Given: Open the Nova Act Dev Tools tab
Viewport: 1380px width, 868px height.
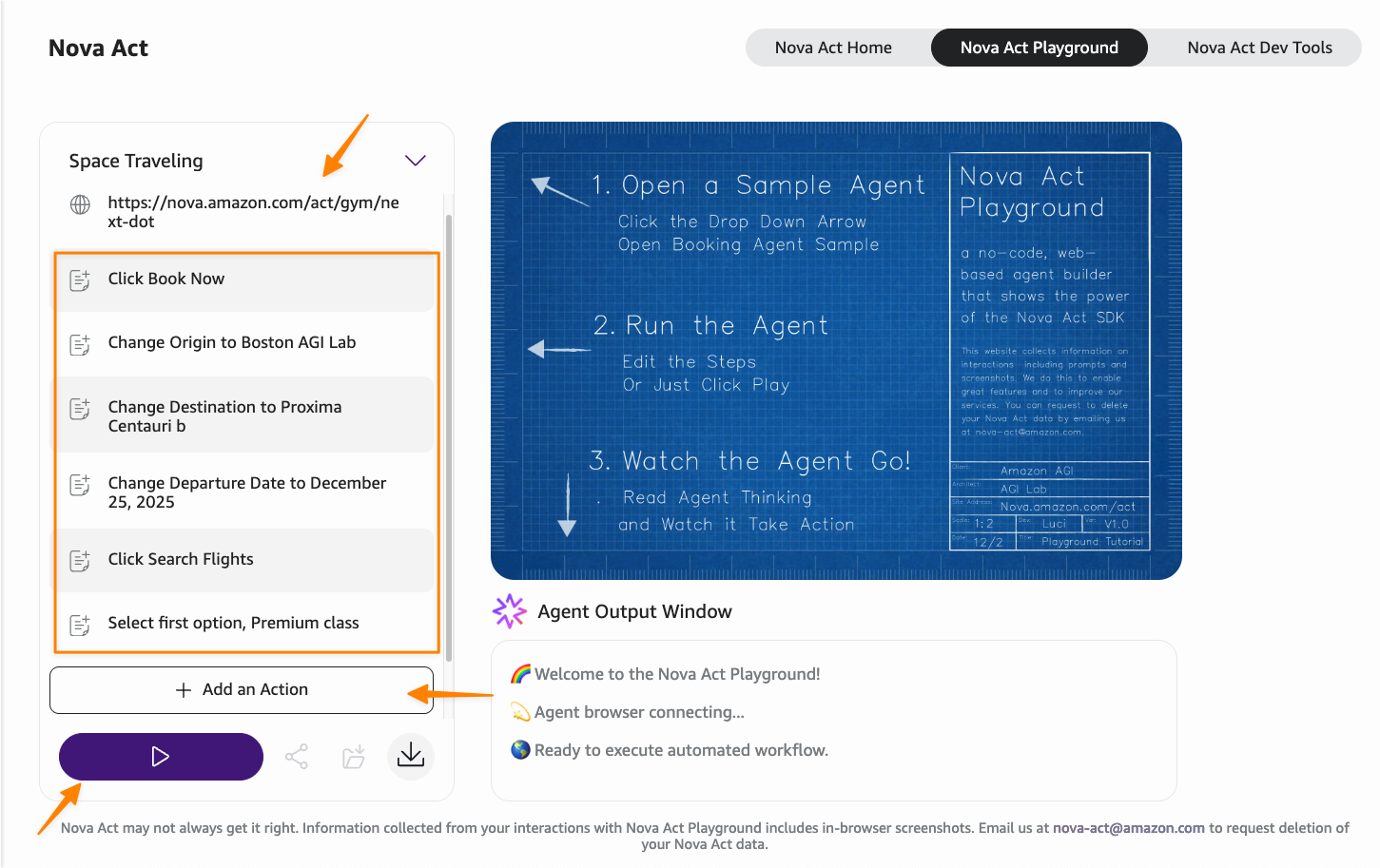Looking at the screenshot, I should pyautogui.click(x=1259, y=48).
